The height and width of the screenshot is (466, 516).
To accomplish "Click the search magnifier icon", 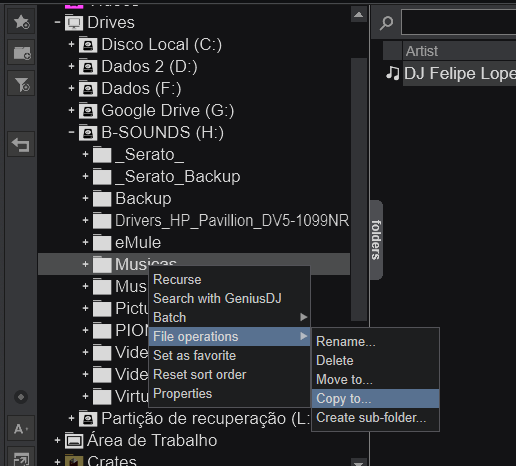I will pos(386,23).
